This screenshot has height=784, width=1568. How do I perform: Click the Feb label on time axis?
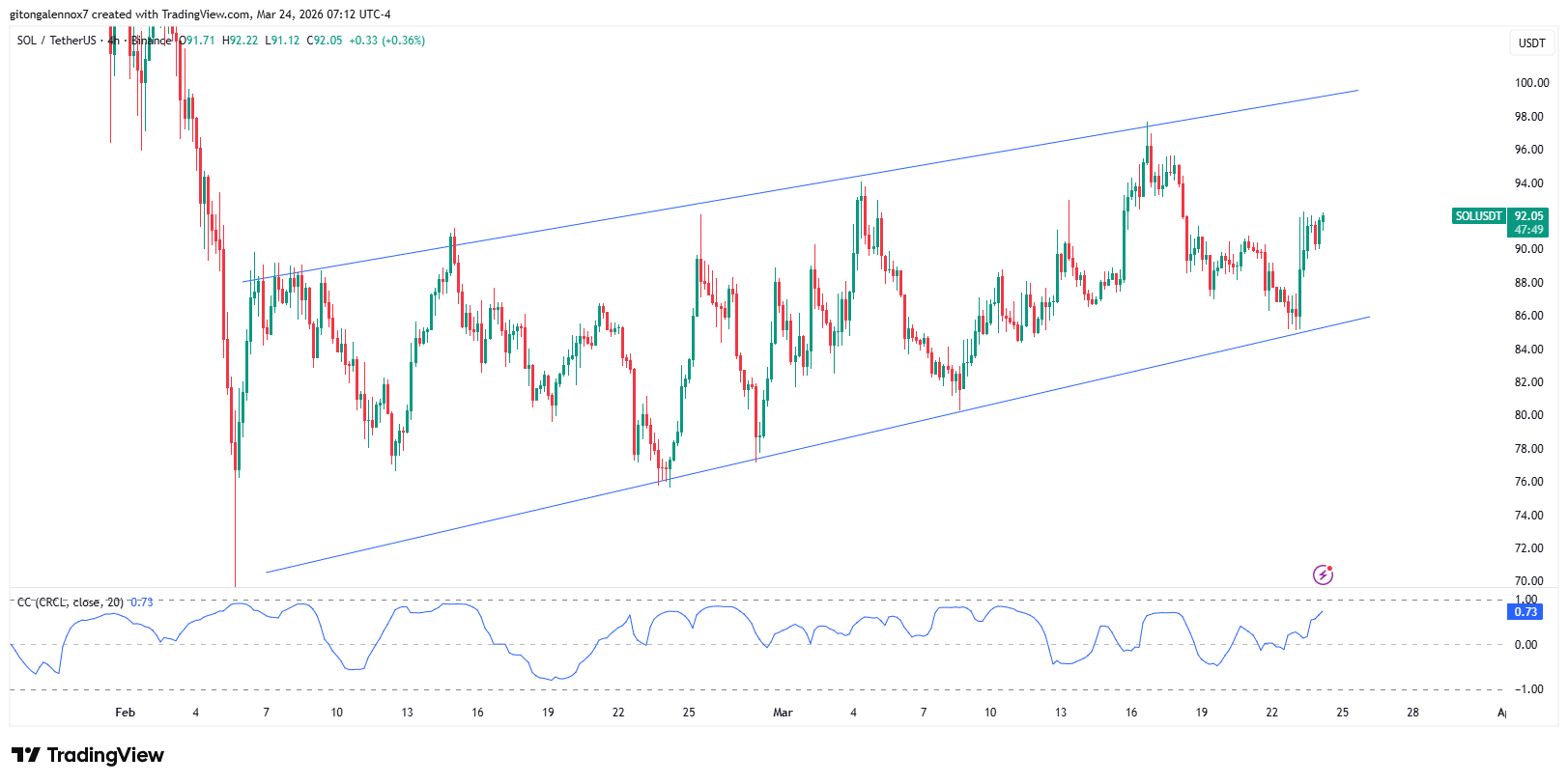(125, 713)
